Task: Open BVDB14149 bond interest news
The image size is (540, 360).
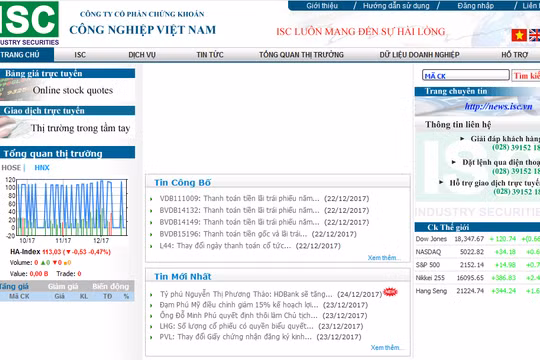Action: [x=239, y=222]
